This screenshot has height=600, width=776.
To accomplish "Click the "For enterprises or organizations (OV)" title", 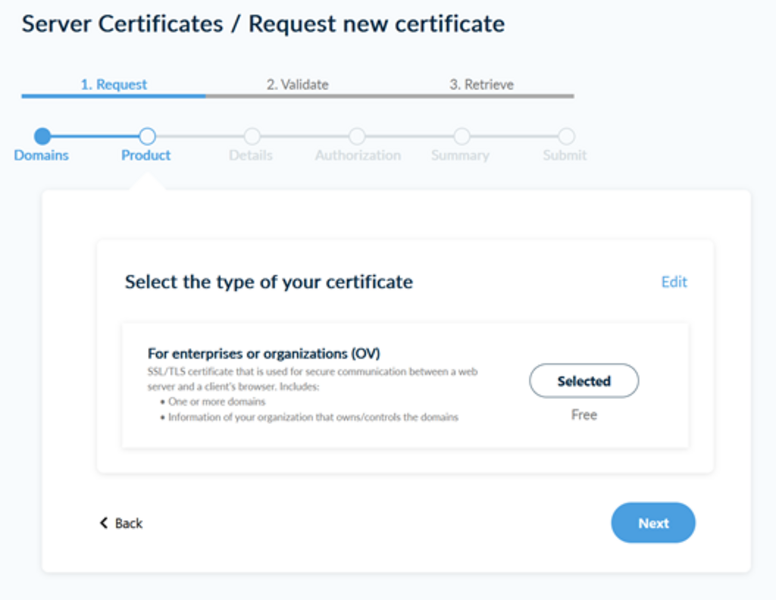I will (264, 353).
